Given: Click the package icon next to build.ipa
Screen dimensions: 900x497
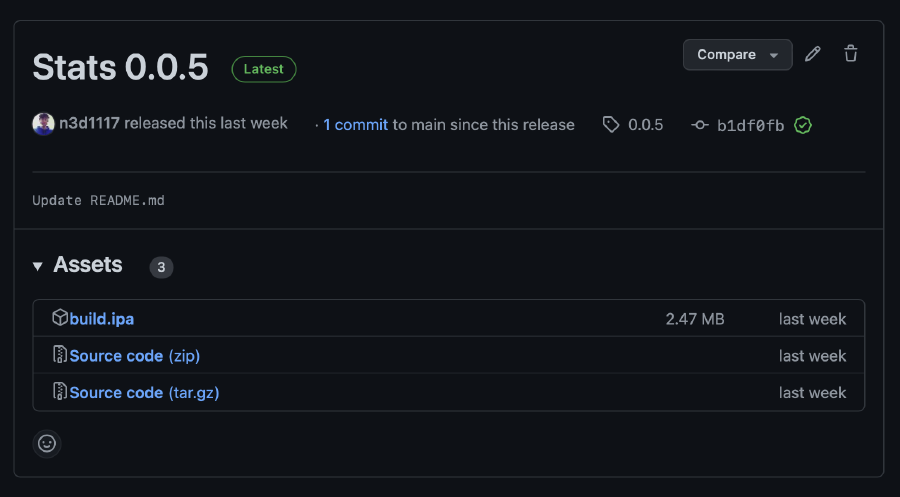Looking at the screenshot, I should pyautogui.click(x=60, y=319).
